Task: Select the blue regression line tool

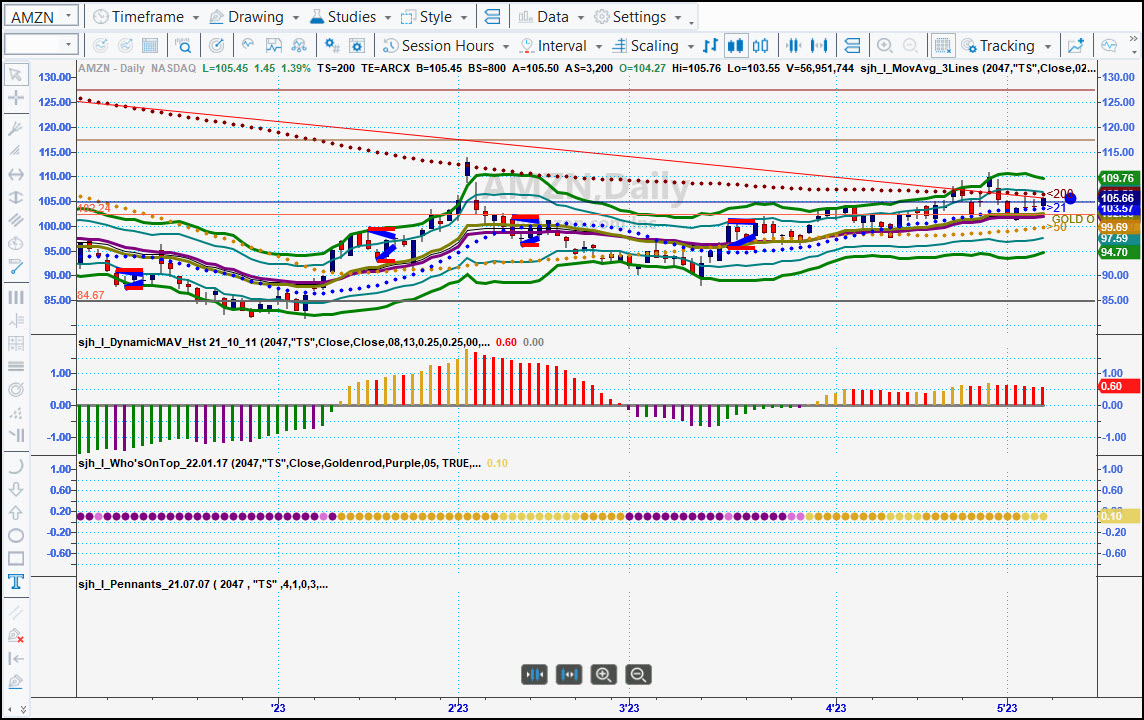Action: 15,267
